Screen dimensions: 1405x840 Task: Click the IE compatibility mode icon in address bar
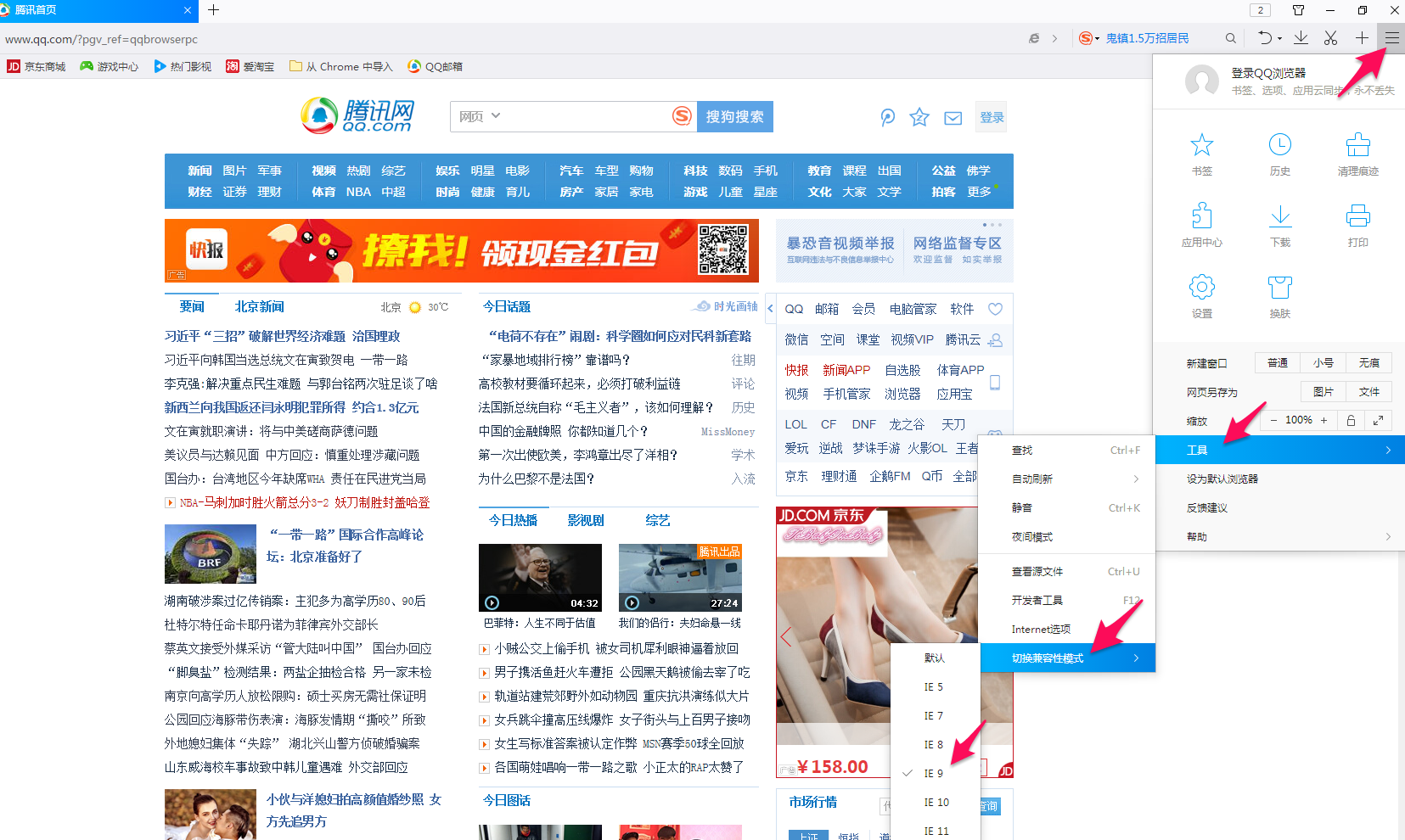pos(1034,38)
